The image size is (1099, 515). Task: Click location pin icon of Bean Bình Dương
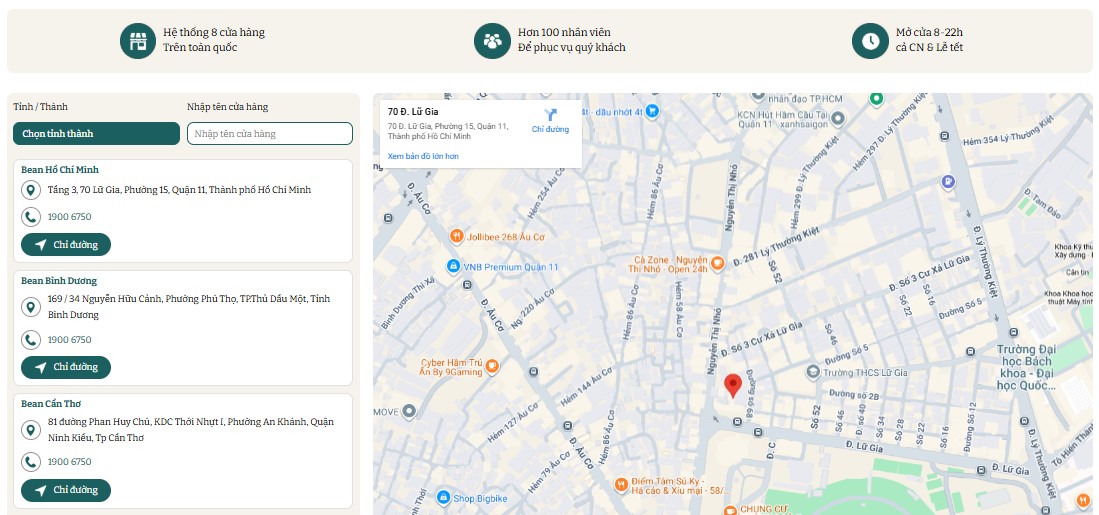[31, 307]
